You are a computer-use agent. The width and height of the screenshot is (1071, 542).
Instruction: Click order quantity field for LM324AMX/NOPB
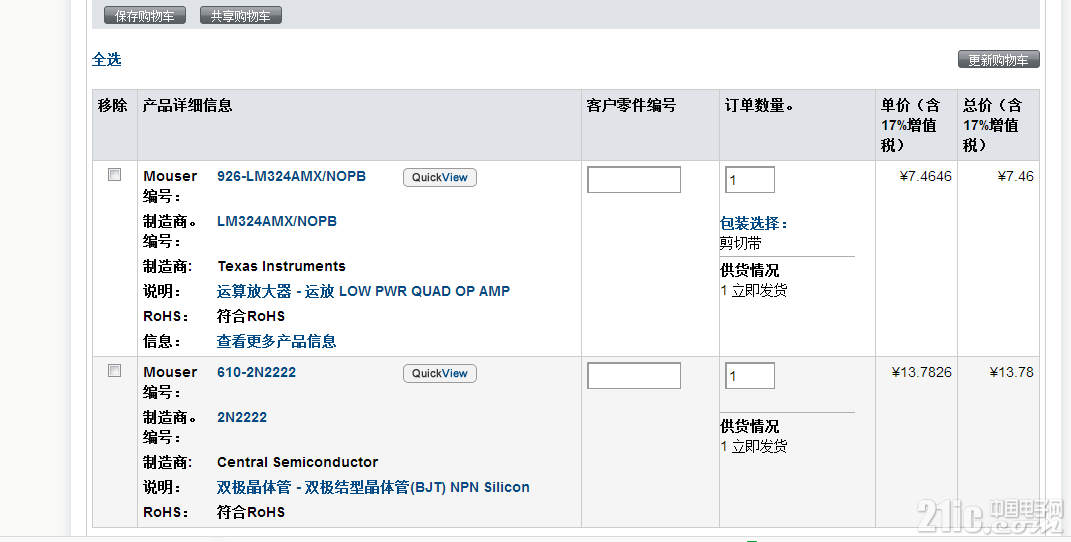click(750, 180)
